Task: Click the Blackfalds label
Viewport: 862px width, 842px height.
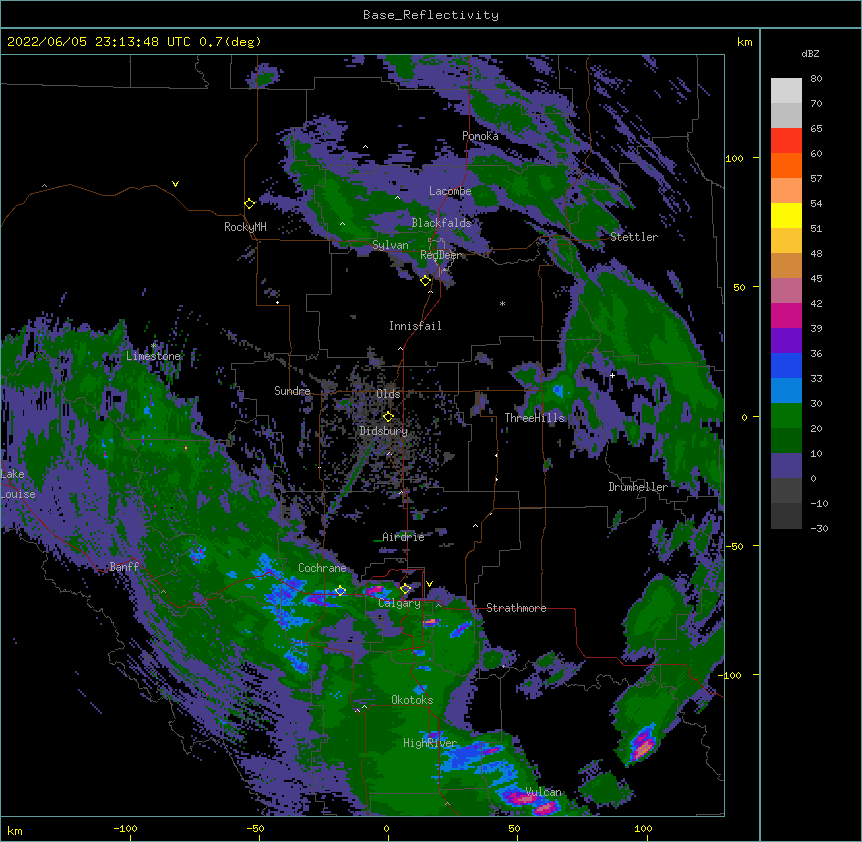Action: pyautogui.click(x=441, y=223)
